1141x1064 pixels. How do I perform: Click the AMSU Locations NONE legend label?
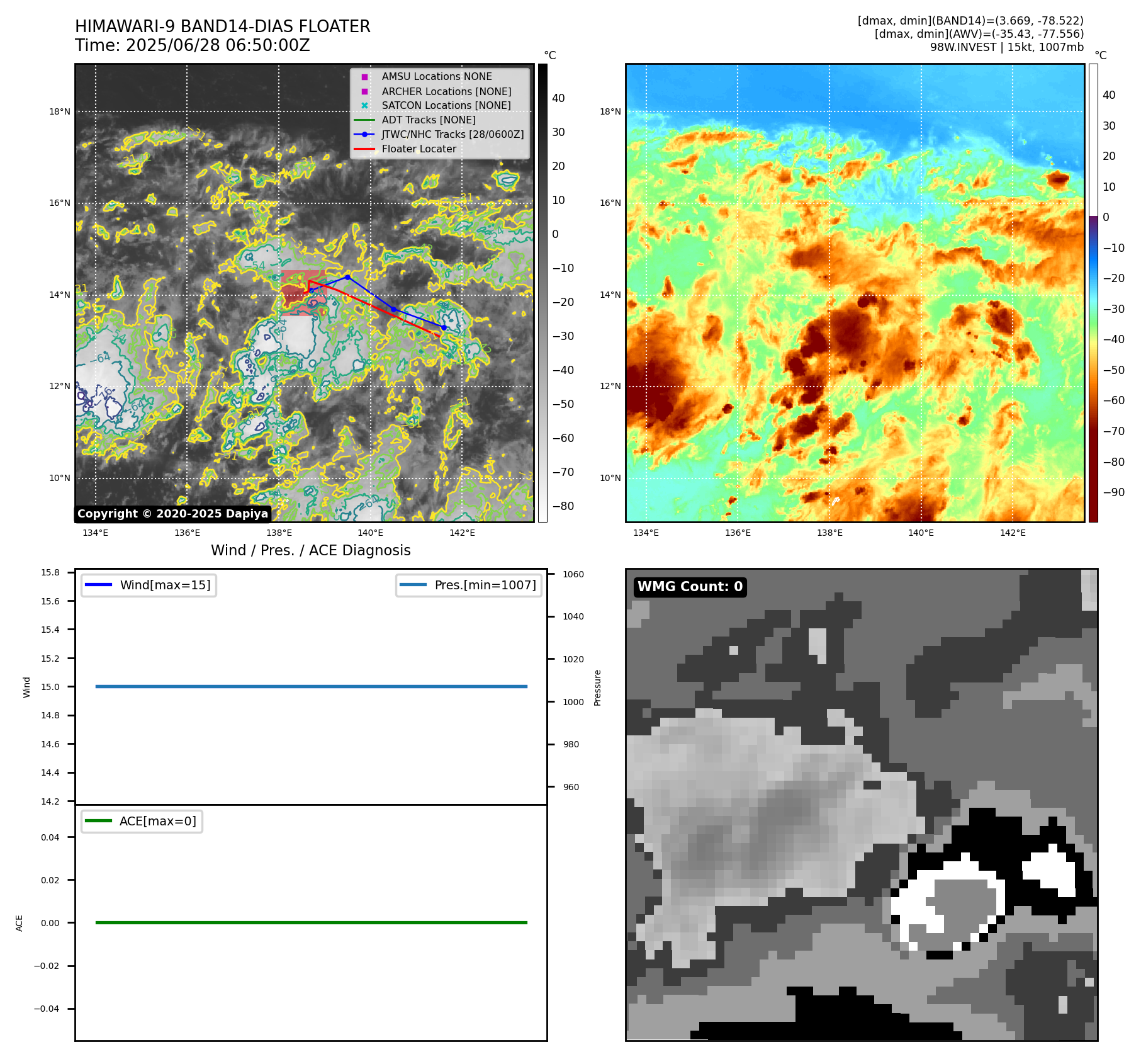(437, 77)
